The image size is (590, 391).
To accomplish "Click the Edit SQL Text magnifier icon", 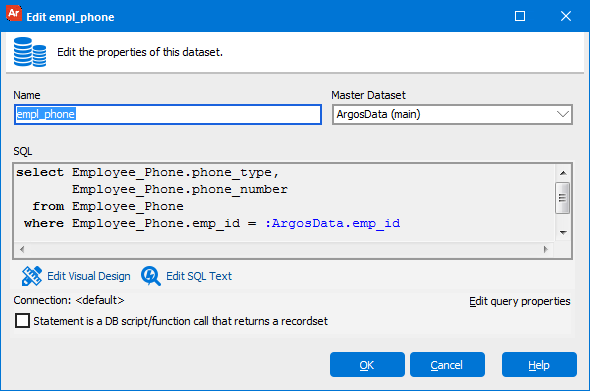I will pyautogui.click(x=151, y=276).
